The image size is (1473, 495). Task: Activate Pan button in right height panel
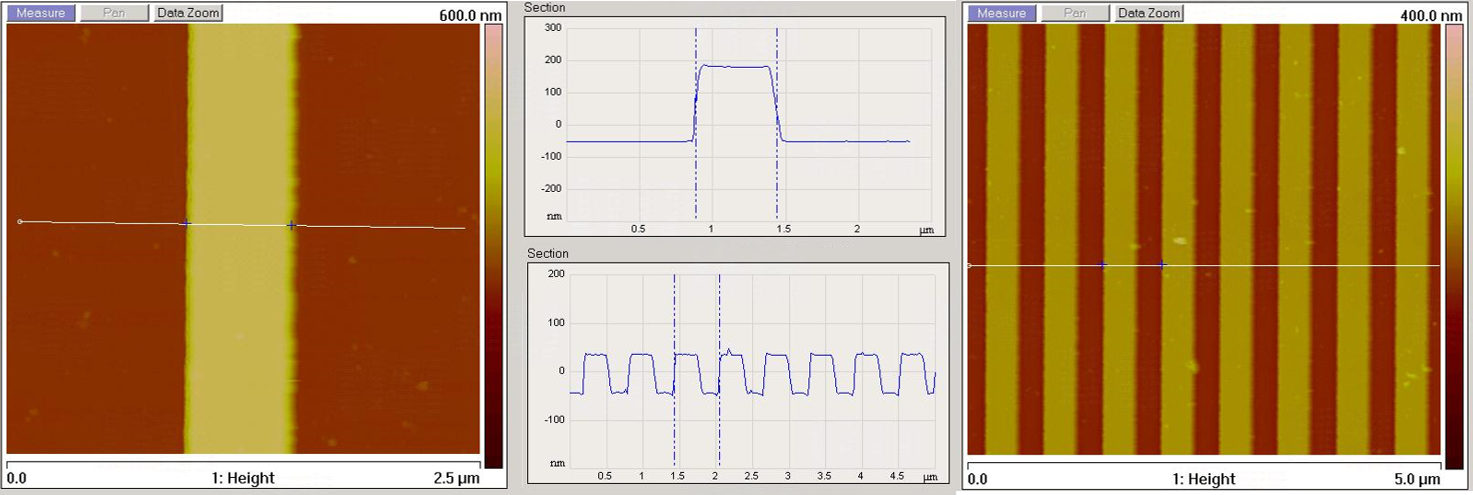tap(1075, 13)
